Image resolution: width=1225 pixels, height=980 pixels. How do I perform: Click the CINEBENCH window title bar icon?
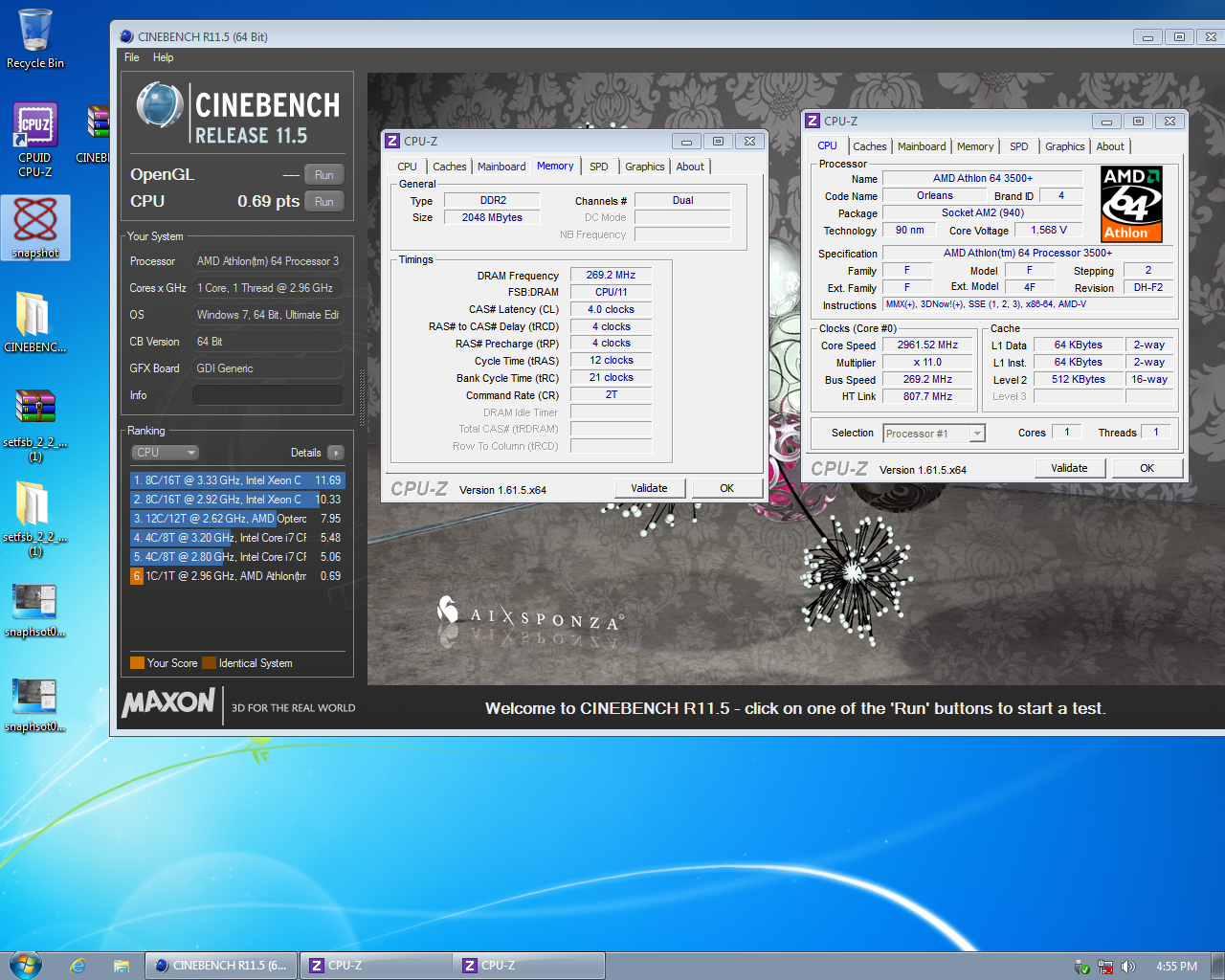(x=126, y=36)
